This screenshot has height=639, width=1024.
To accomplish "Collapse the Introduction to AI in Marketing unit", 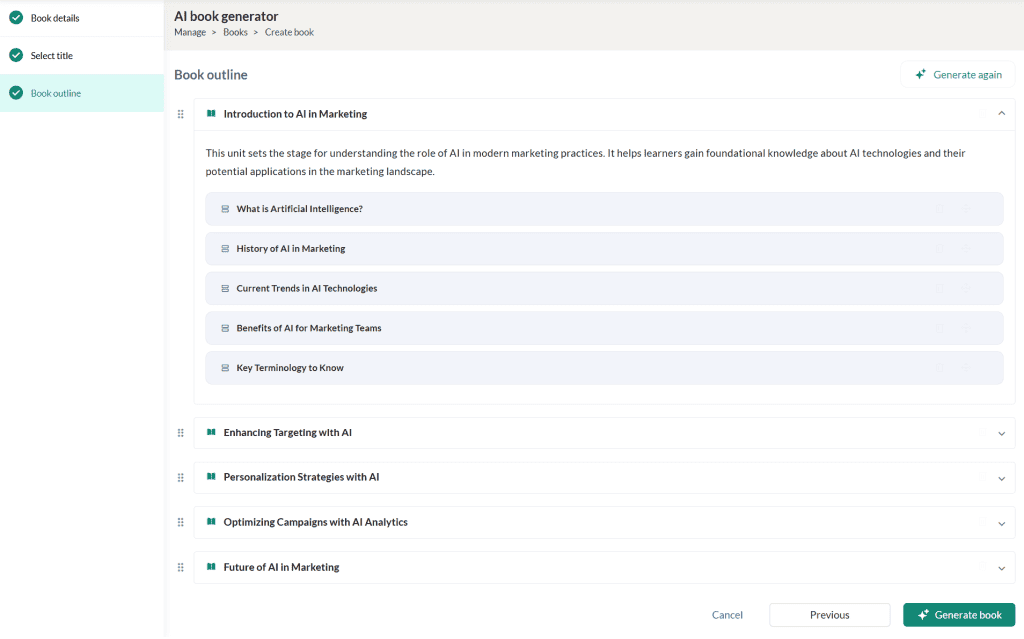I will (x=1001, y=114).
